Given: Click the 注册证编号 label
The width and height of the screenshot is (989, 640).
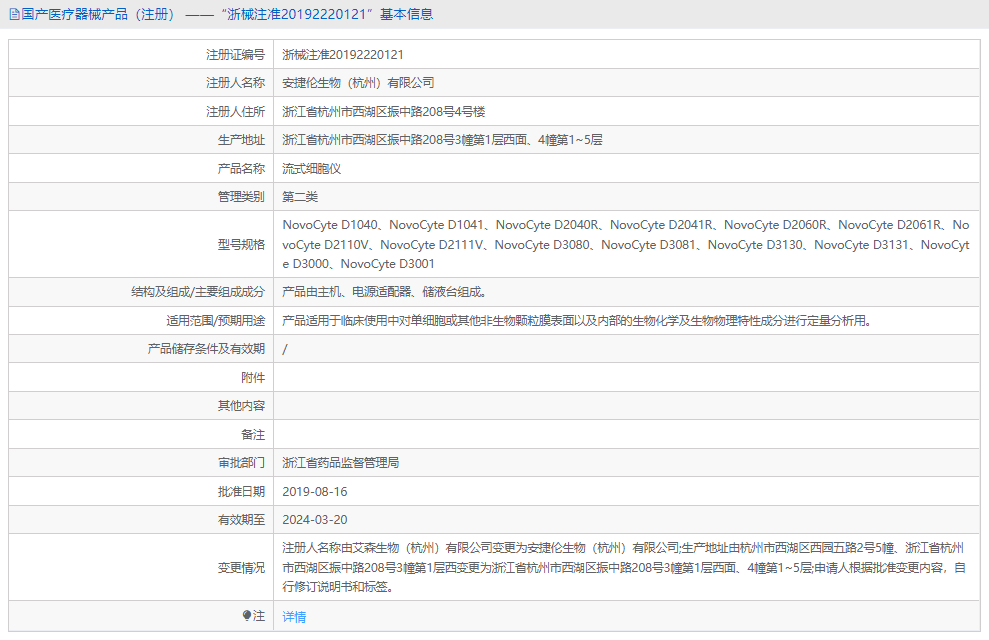Looking at the screenshot, I should click(x=235, y=55).
